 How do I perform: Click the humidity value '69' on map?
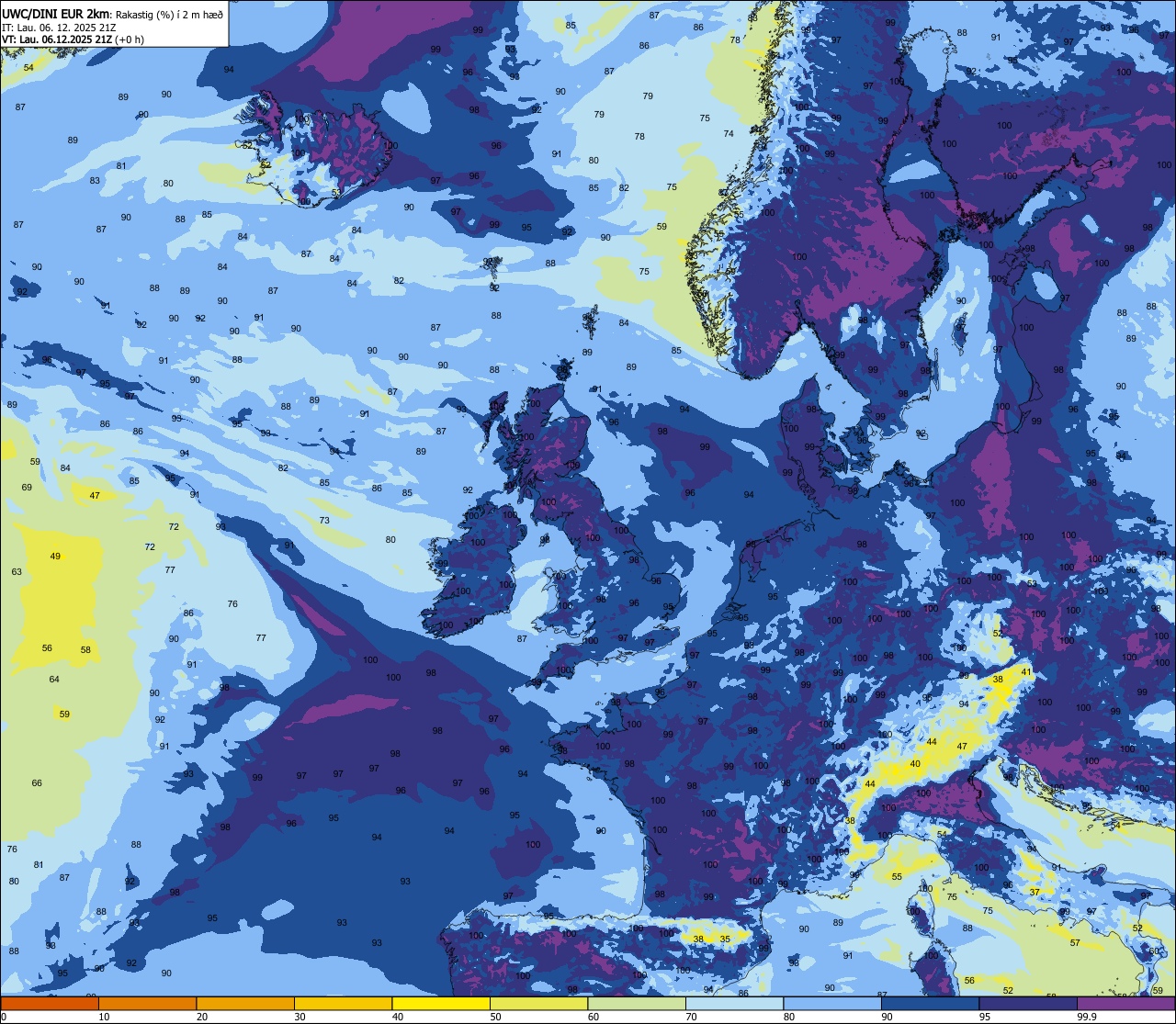(27, 488)
